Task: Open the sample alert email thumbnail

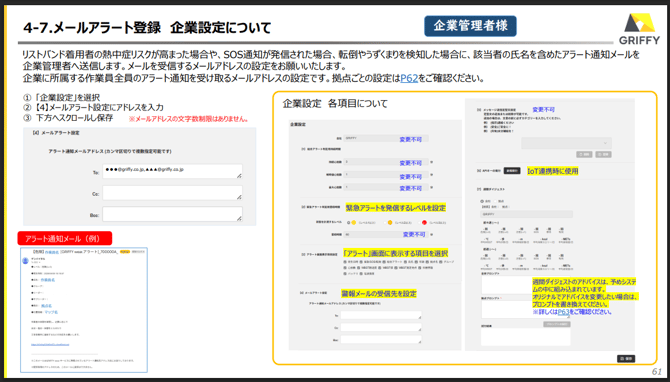Action: tap(84, 310)
